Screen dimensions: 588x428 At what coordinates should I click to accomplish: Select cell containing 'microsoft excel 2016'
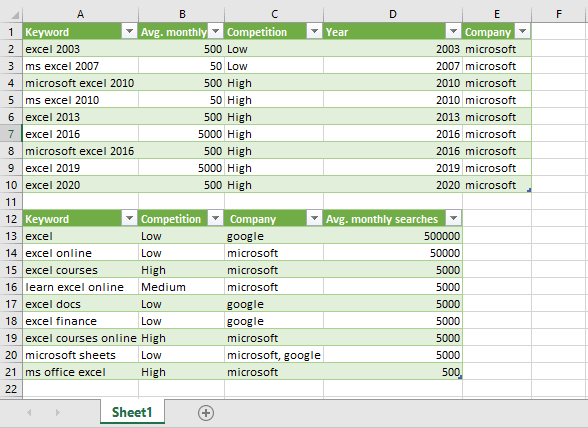tap(80, 151)
